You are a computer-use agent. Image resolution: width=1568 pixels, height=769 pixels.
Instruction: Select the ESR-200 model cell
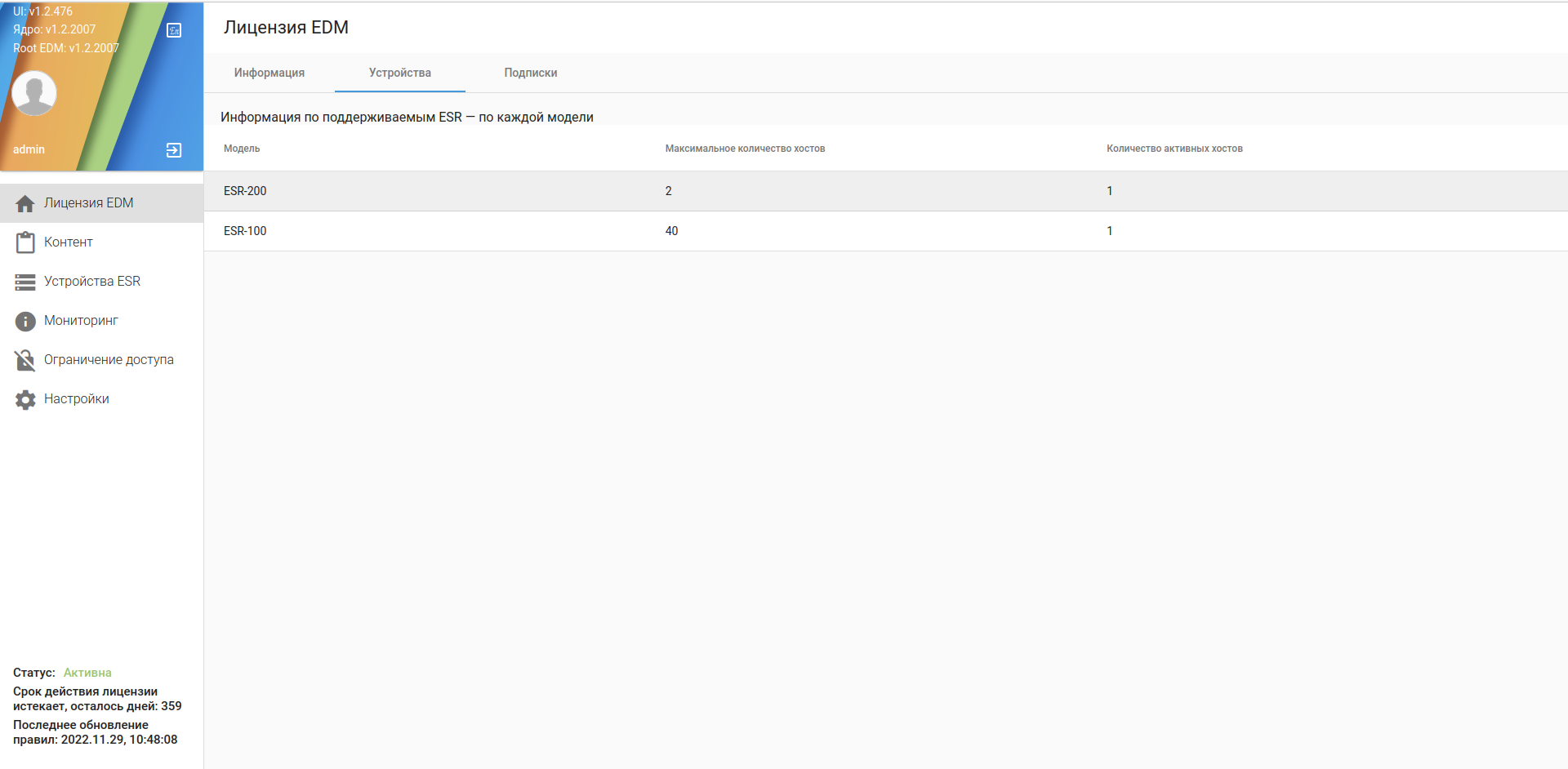(x=245, y=191)
